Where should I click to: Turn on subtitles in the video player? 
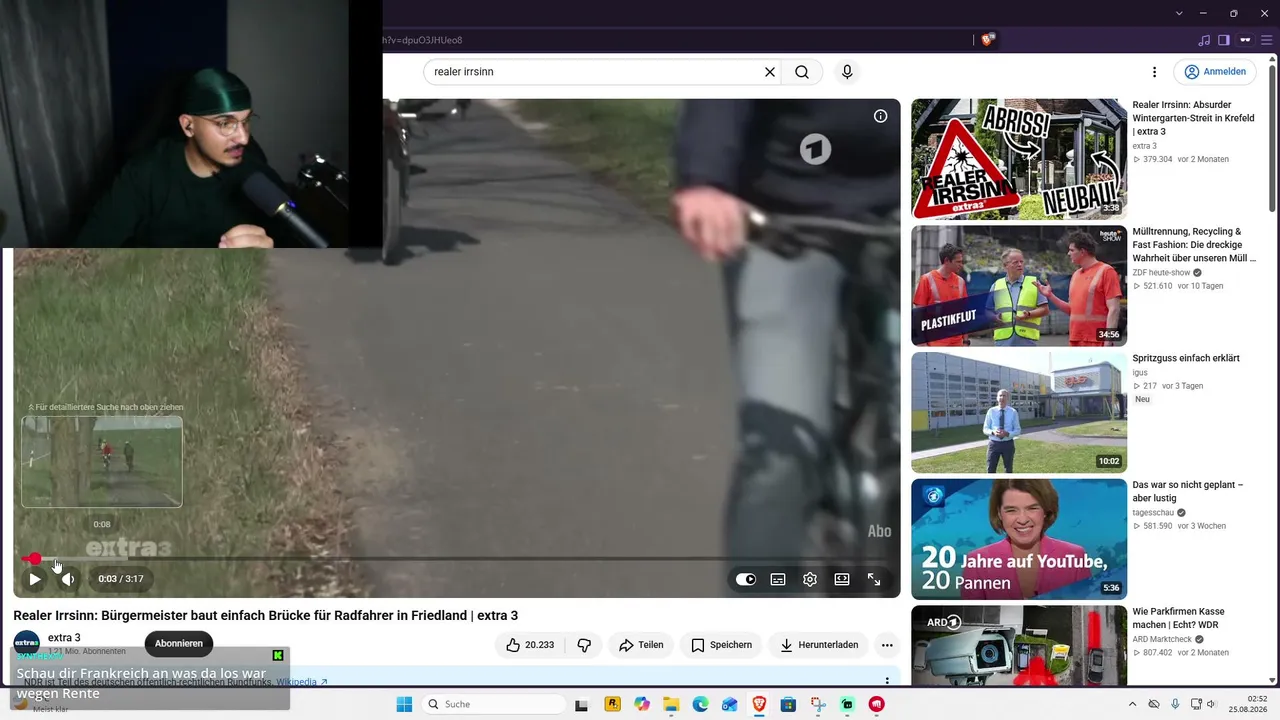778,579
